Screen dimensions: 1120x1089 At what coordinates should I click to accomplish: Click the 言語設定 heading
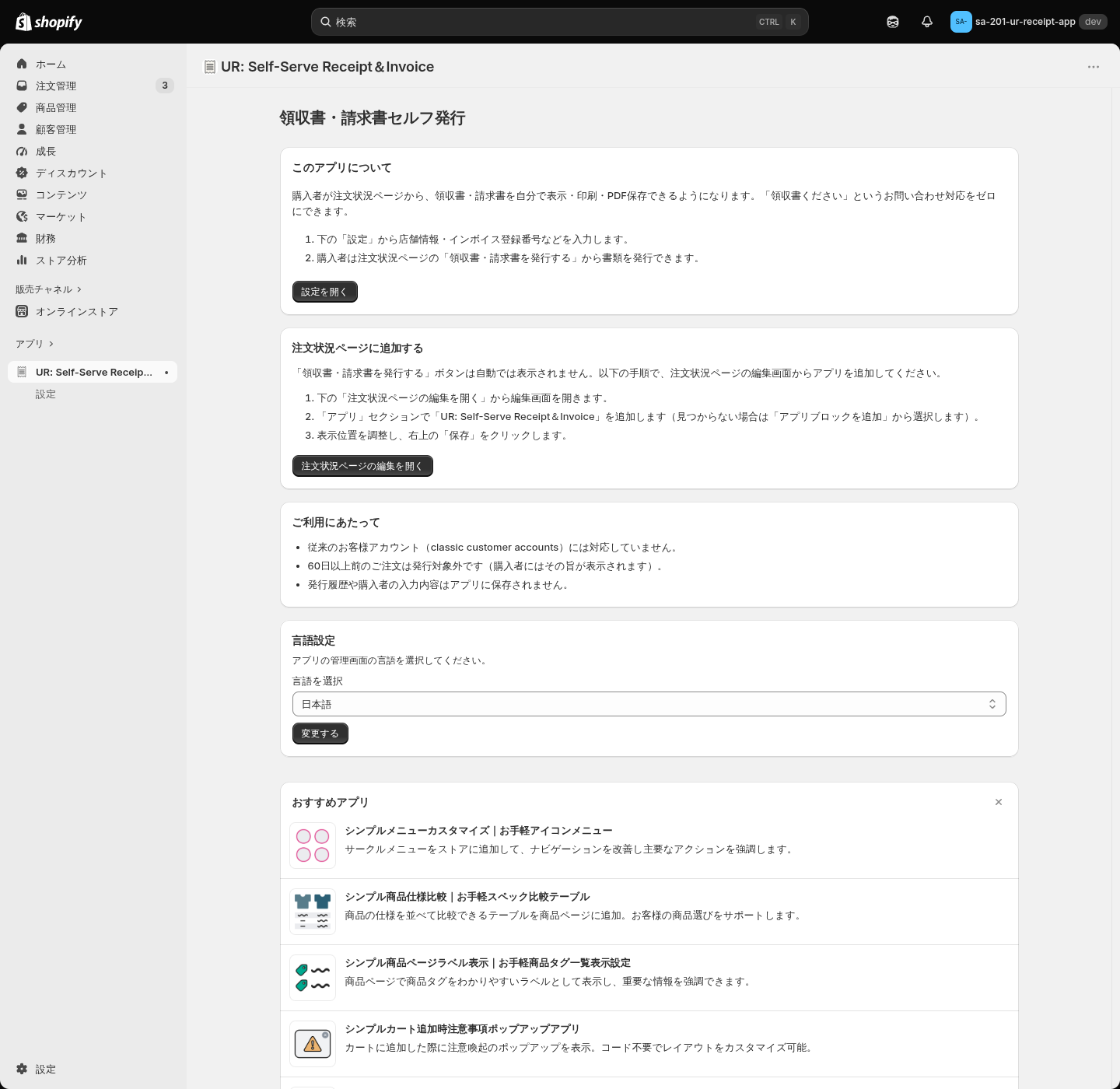coord(313,640)
